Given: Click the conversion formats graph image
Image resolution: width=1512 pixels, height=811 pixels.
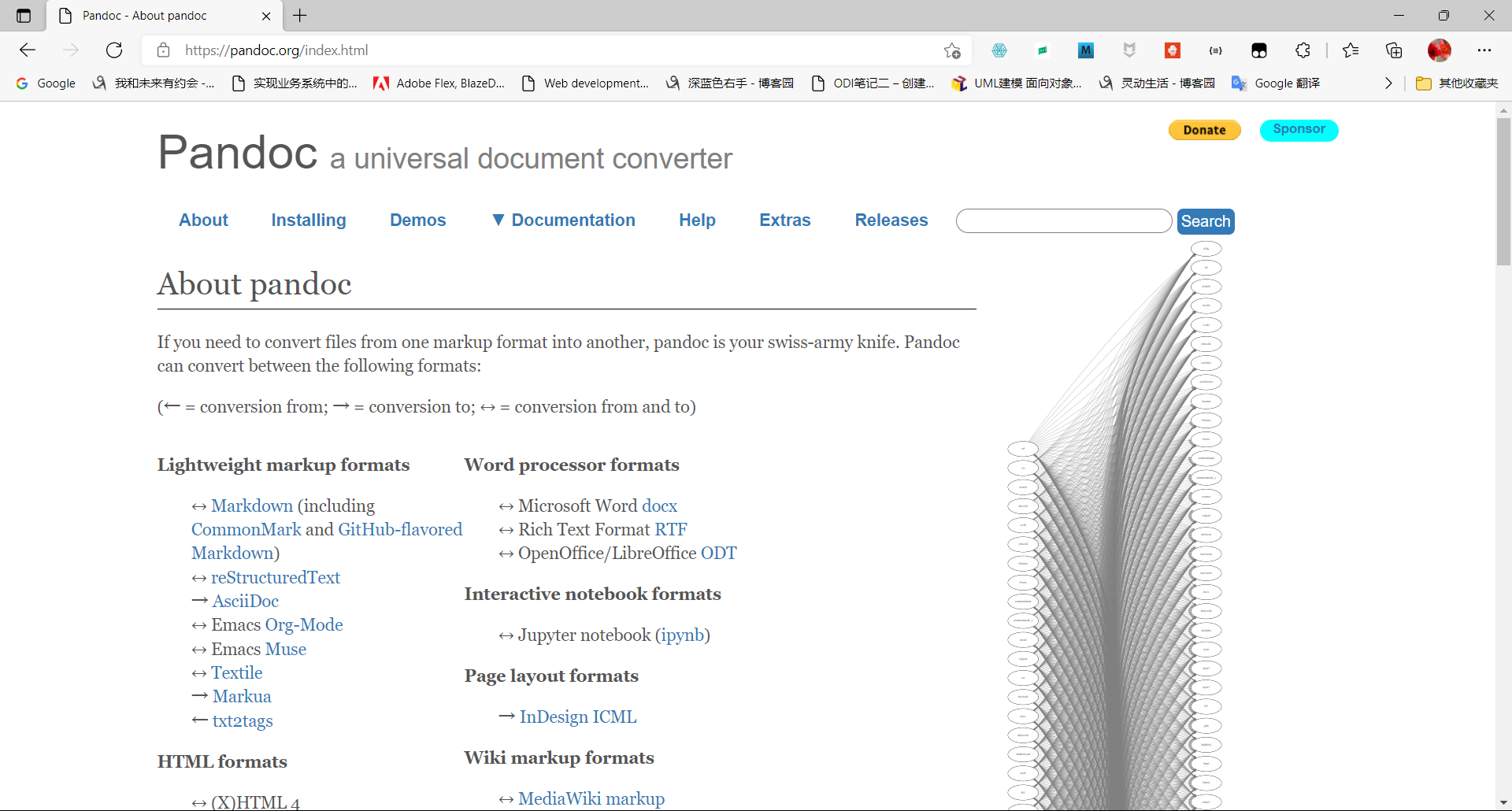Looking at the screenshot, I should tap(1114, 526).
